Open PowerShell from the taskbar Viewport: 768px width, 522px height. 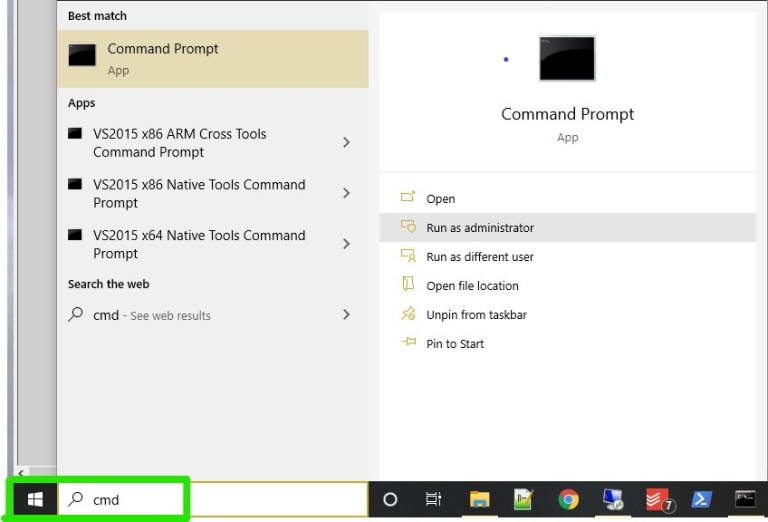[701, 499]
